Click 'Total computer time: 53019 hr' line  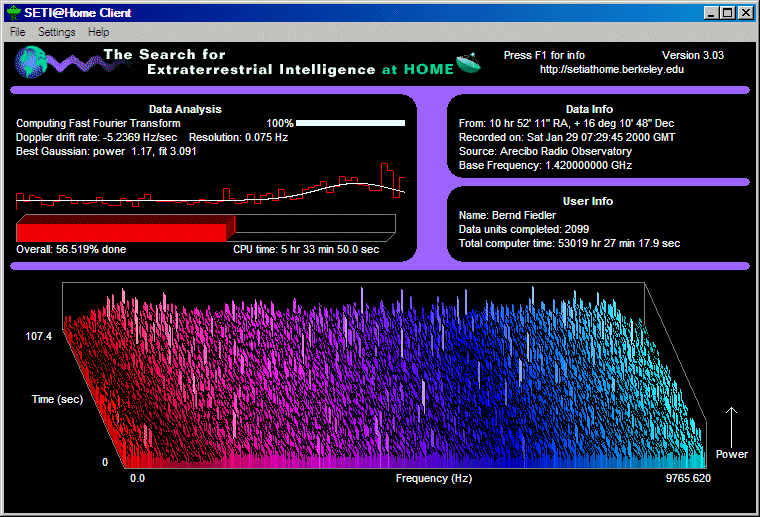tap(569, 243)
